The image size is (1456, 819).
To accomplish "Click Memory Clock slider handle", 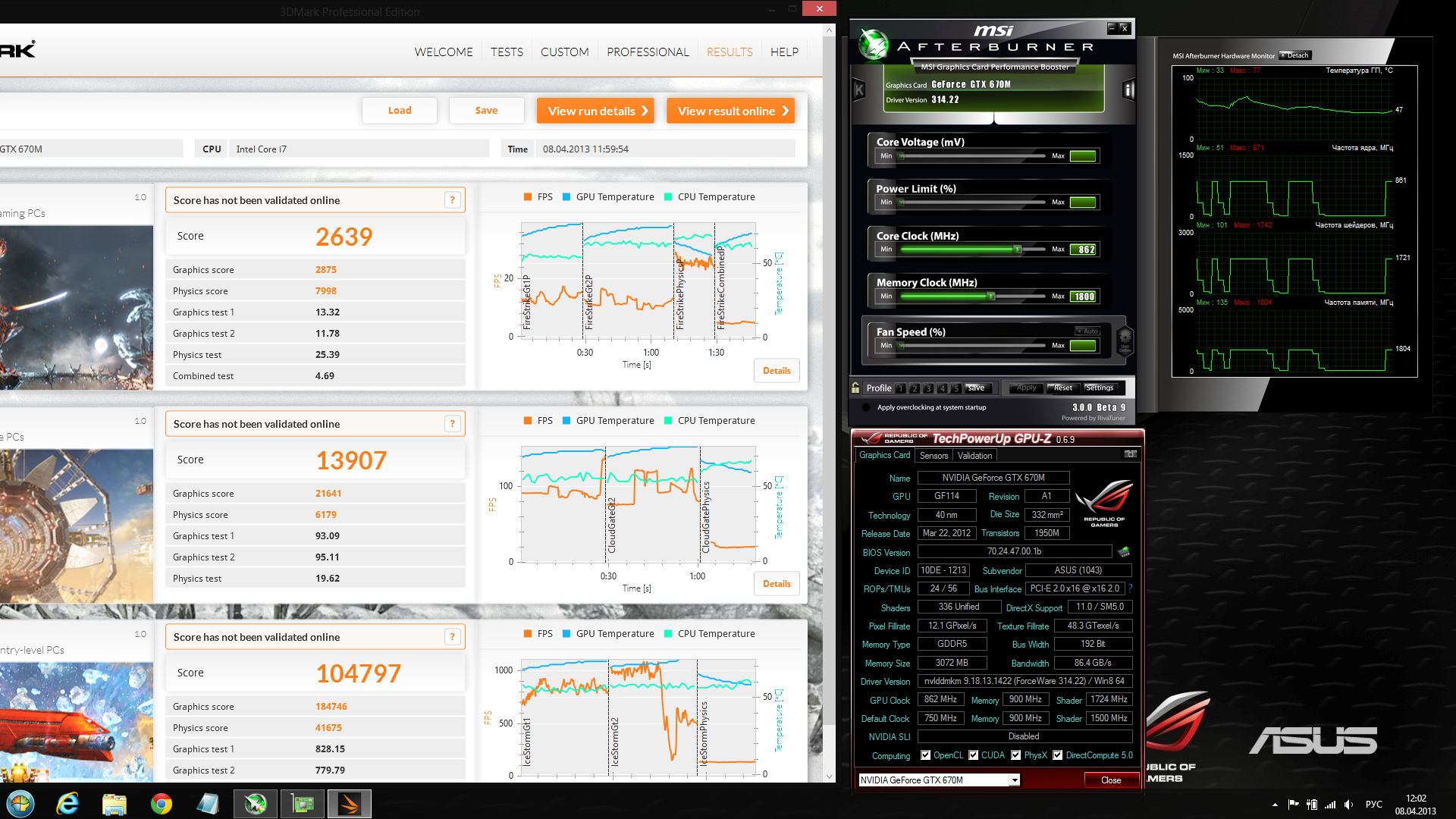I will (990, 296).
